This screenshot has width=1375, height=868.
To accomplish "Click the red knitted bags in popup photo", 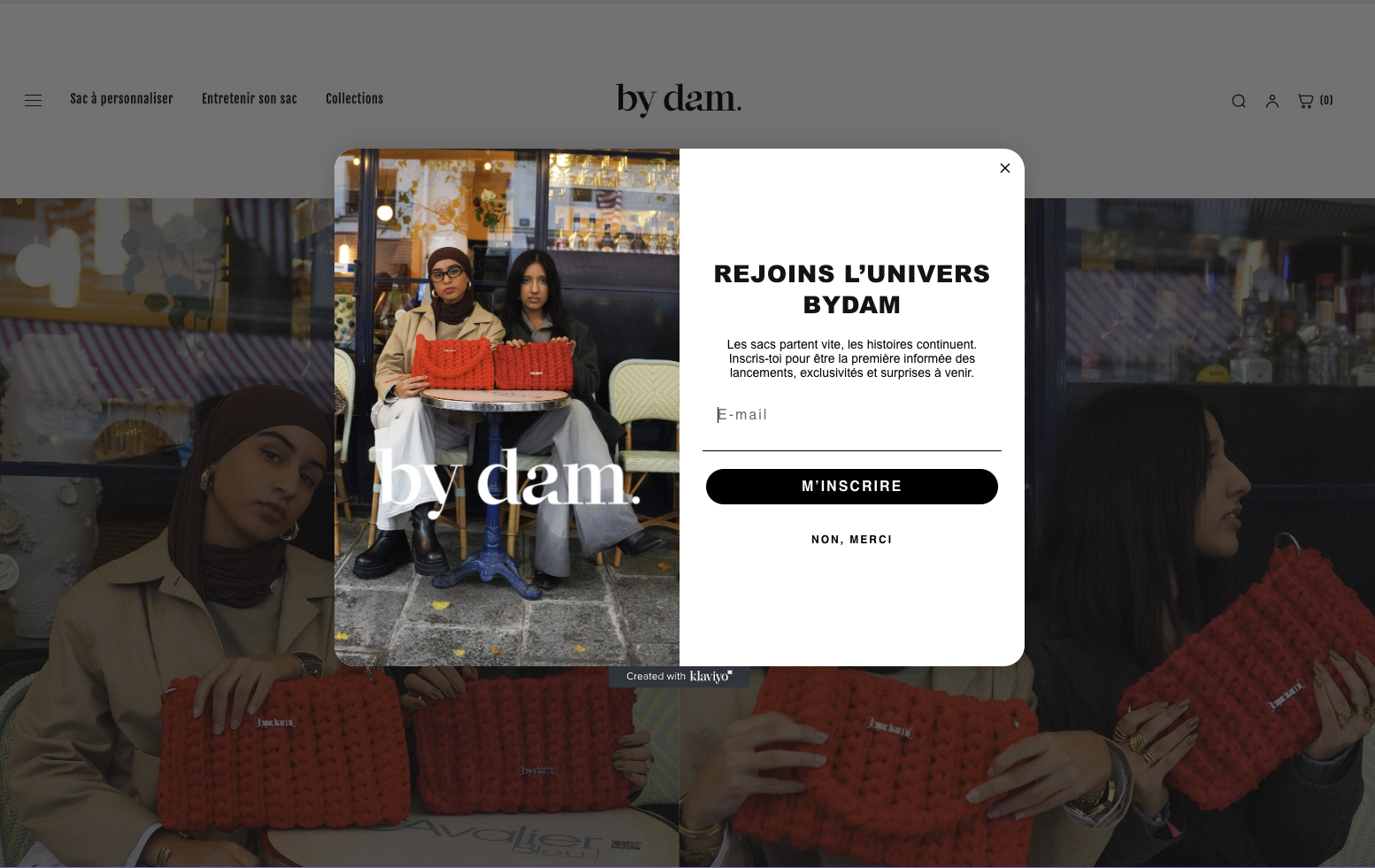I will 492,363.
